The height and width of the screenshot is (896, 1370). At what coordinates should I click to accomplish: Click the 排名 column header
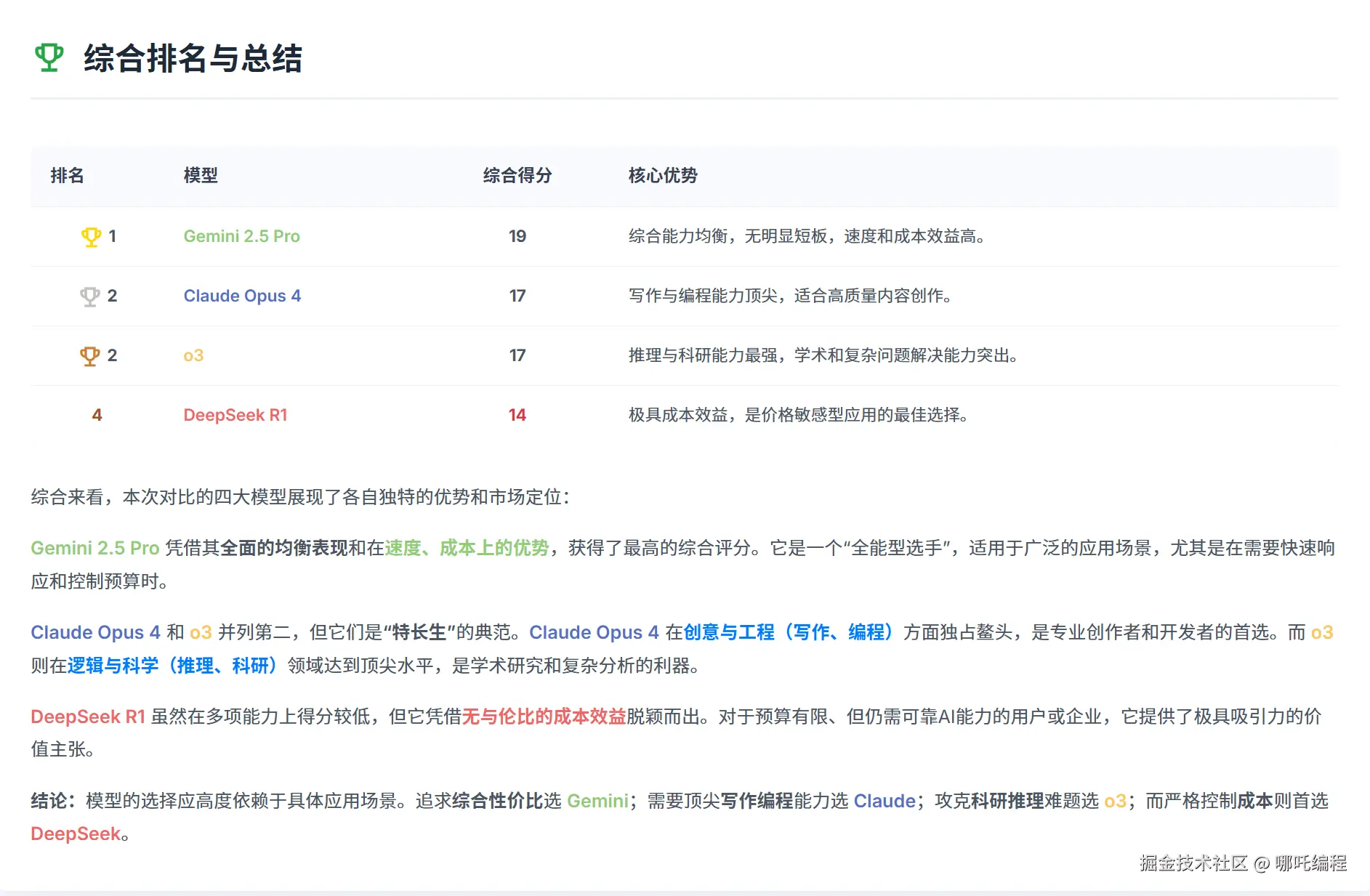coord(67,175)
